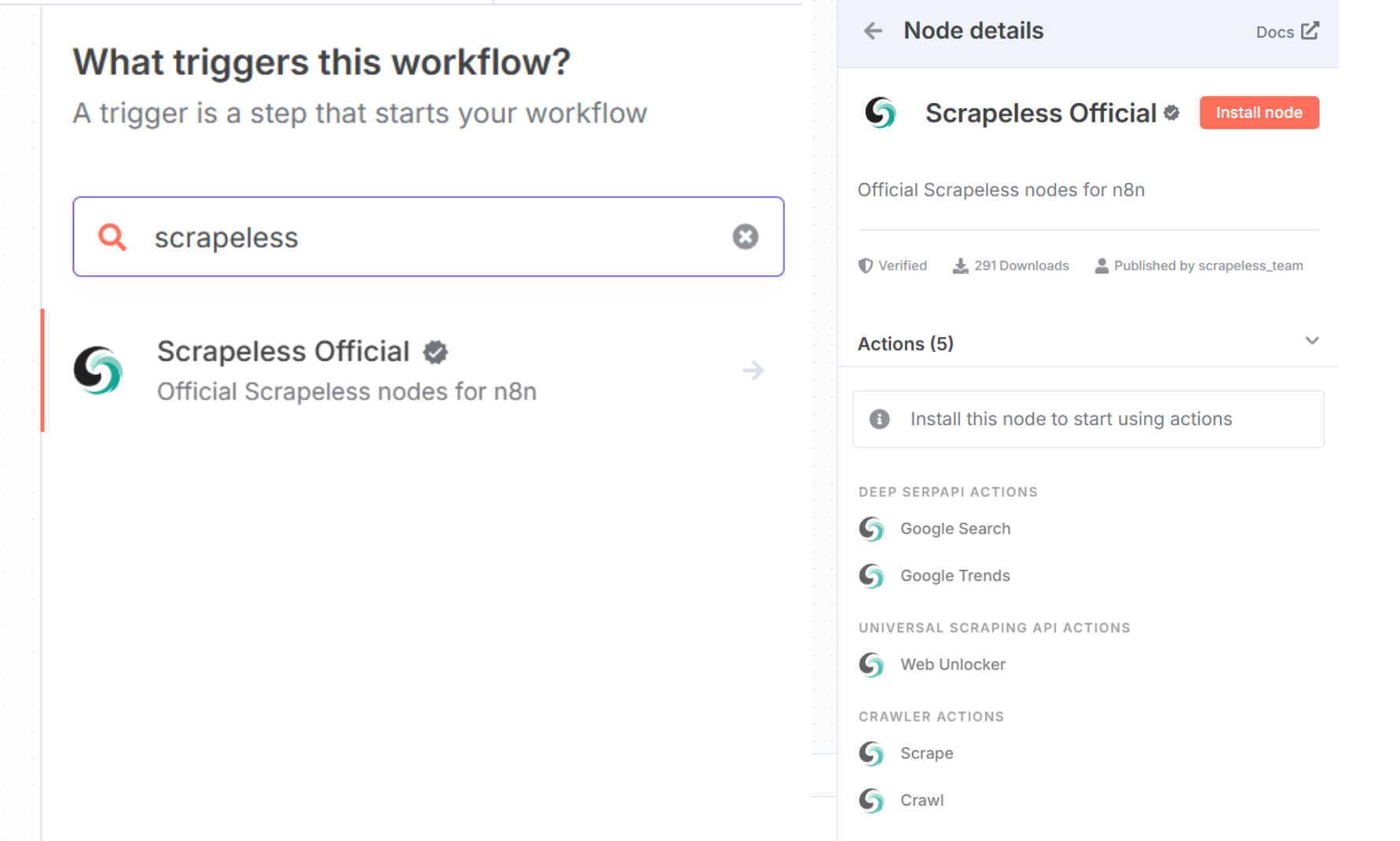Open the Docs external link
Screen dimensions: 1400x841
[x=1287, y=31]
